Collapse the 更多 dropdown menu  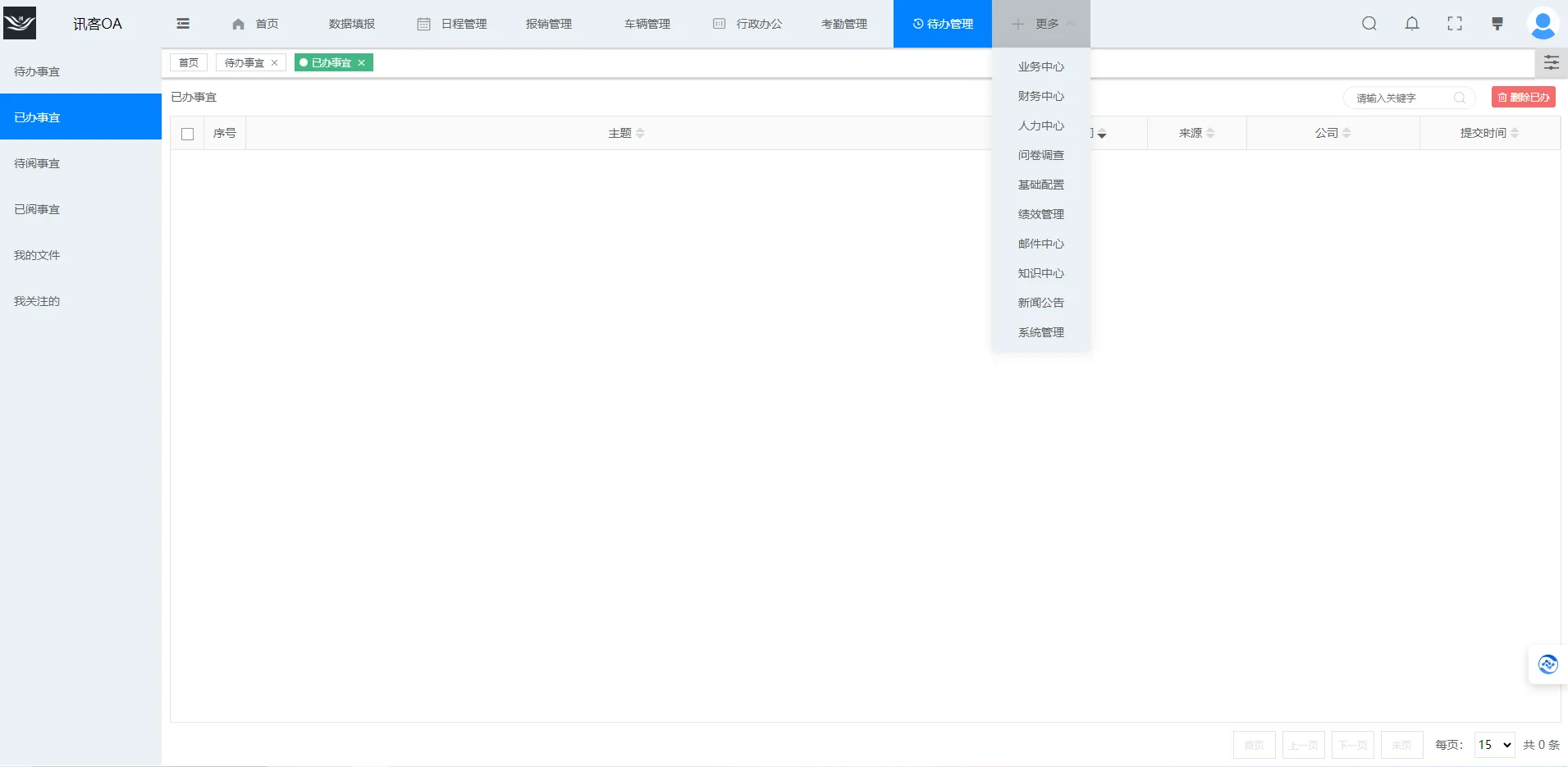tap(1041, 24)
